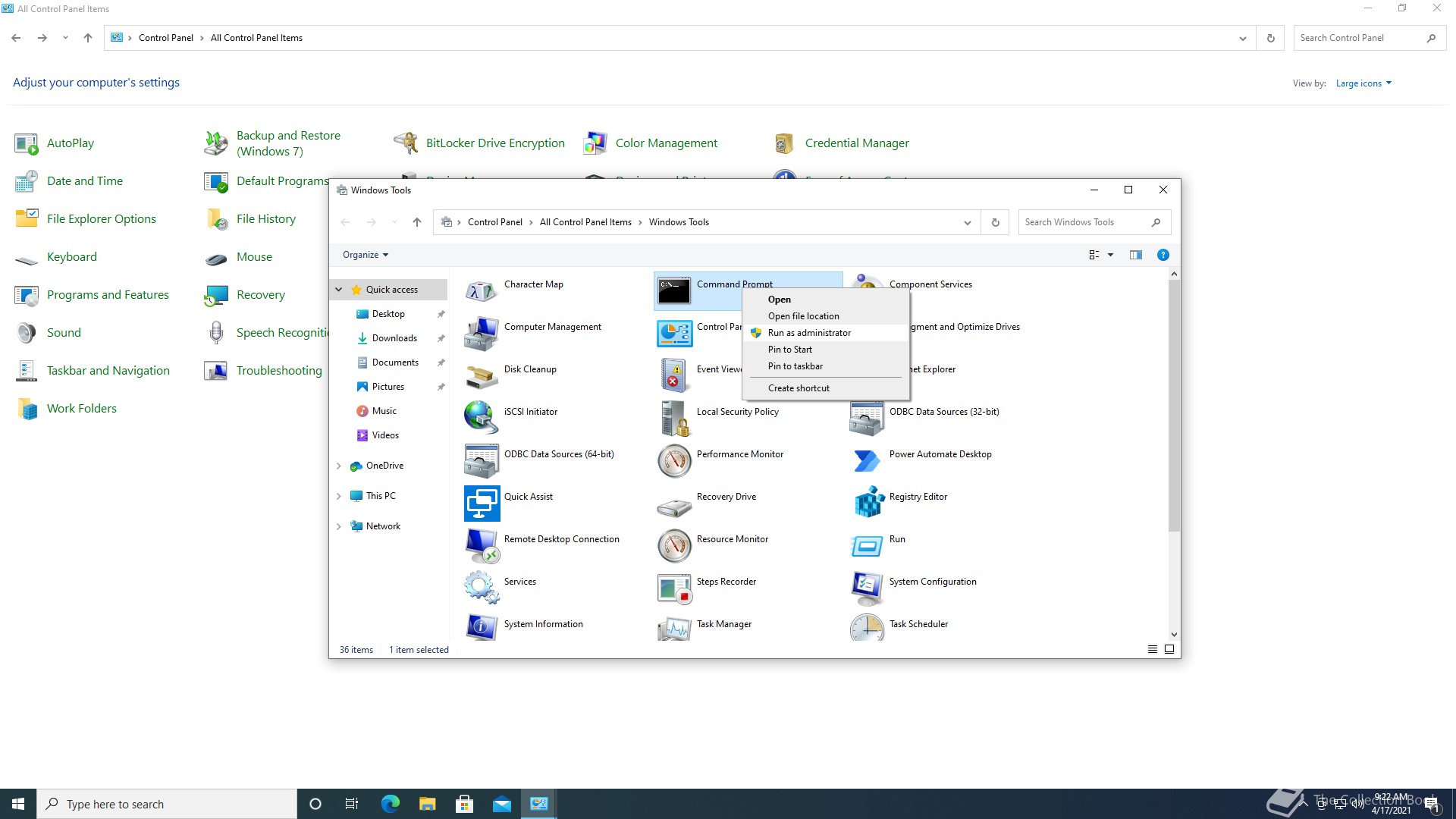Open the Power Automate Desktop icon
The image size is (1456, 819).
pos(866,461)
